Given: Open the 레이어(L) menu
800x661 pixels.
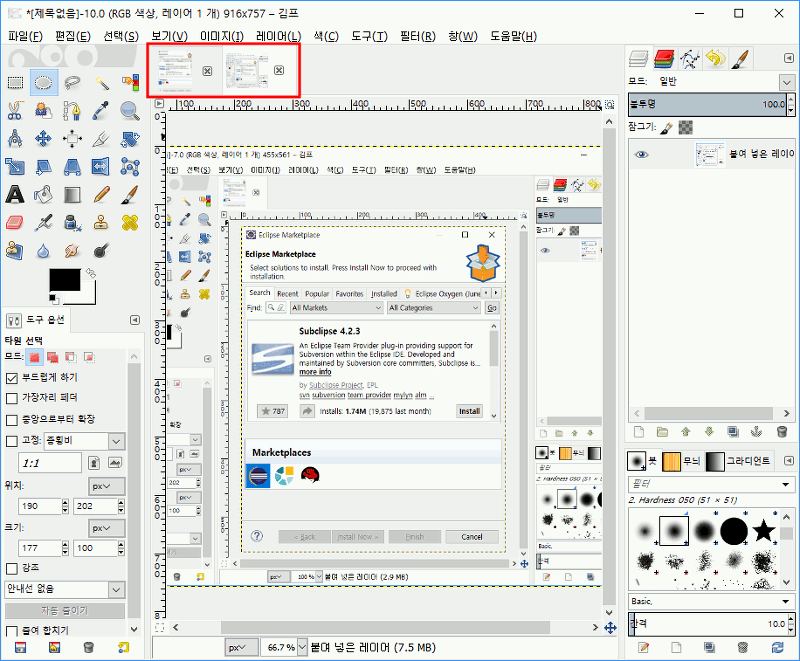Looking at the screenshot, I should pyautogui.click(x=278, y=37).
